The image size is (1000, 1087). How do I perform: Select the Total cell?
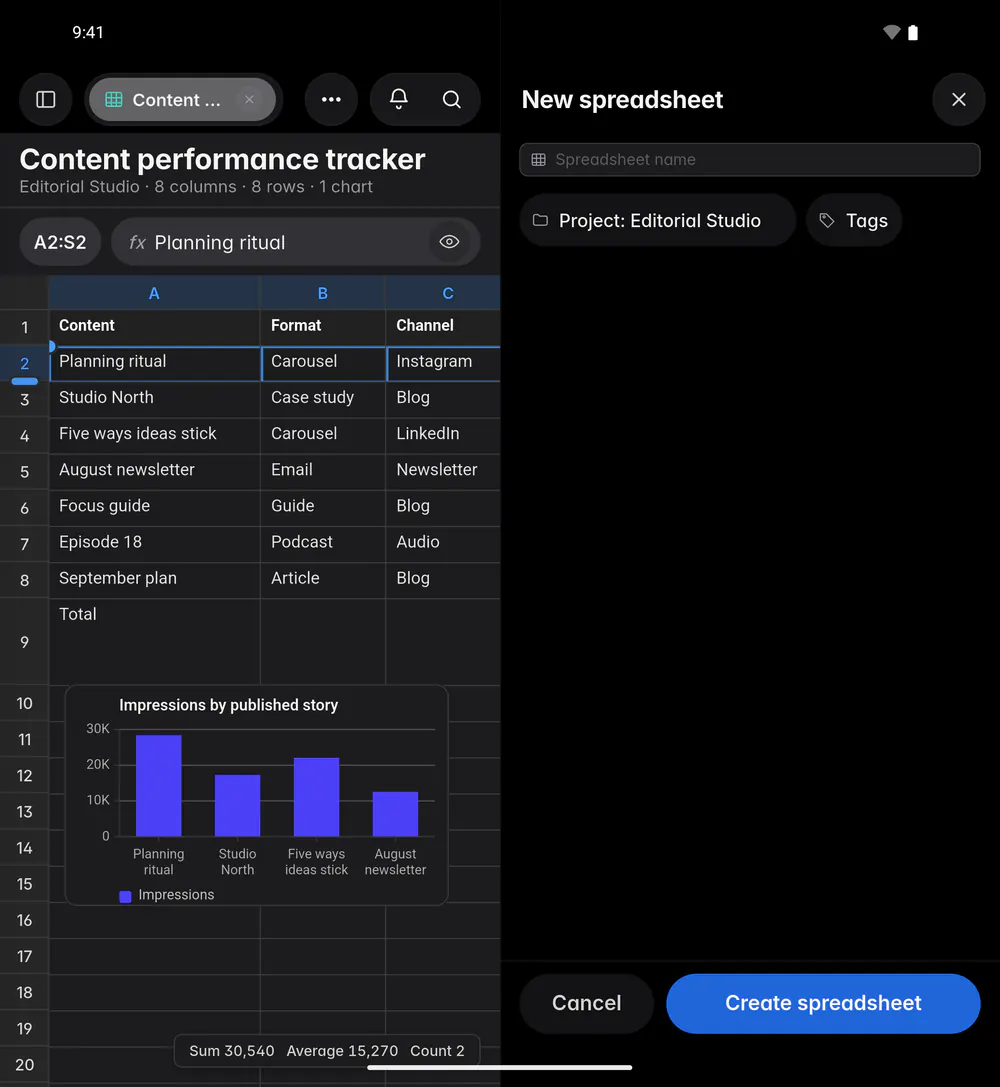155,642
